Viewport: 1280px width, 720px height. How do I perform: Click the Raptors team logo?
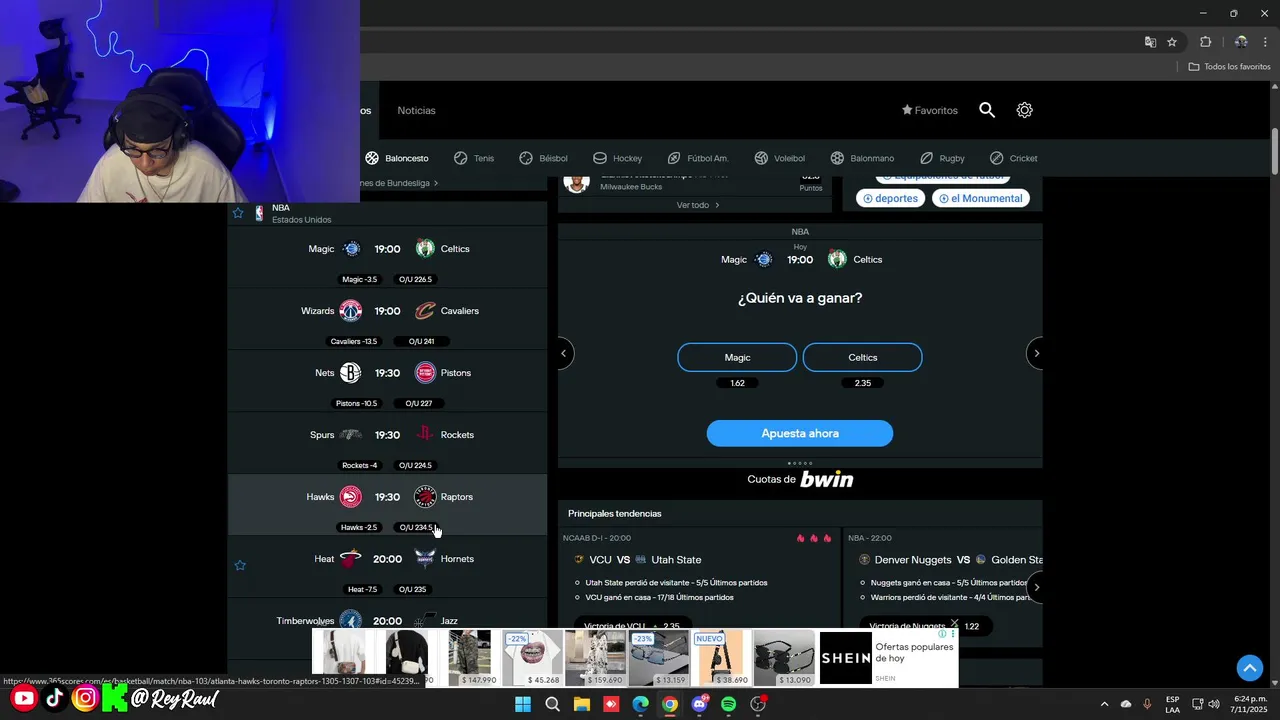pyautogui.click(x=425, y=497)
